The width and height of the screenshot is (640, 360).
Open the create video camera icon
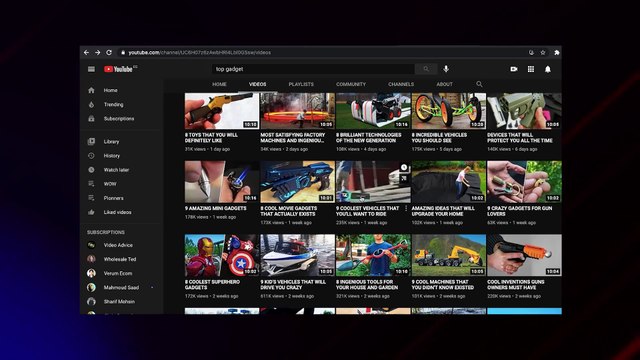[514, 69]
